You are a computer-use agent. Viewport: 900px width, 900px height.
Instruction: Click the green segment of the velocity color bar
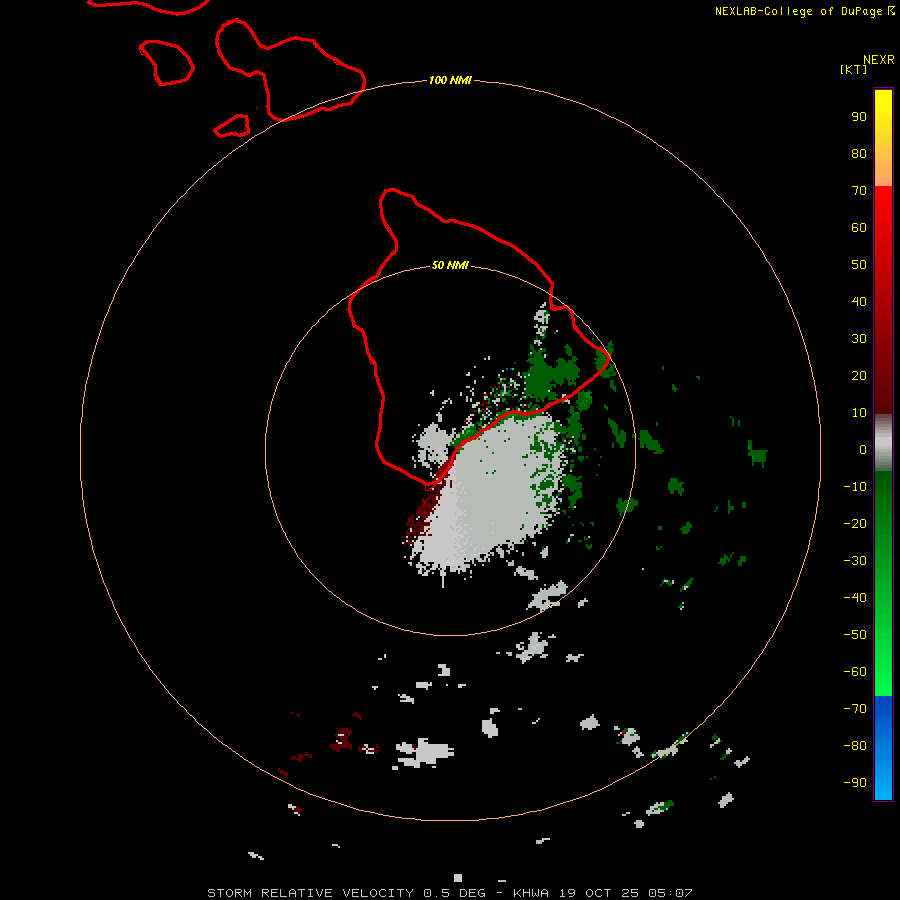point(883,583)
